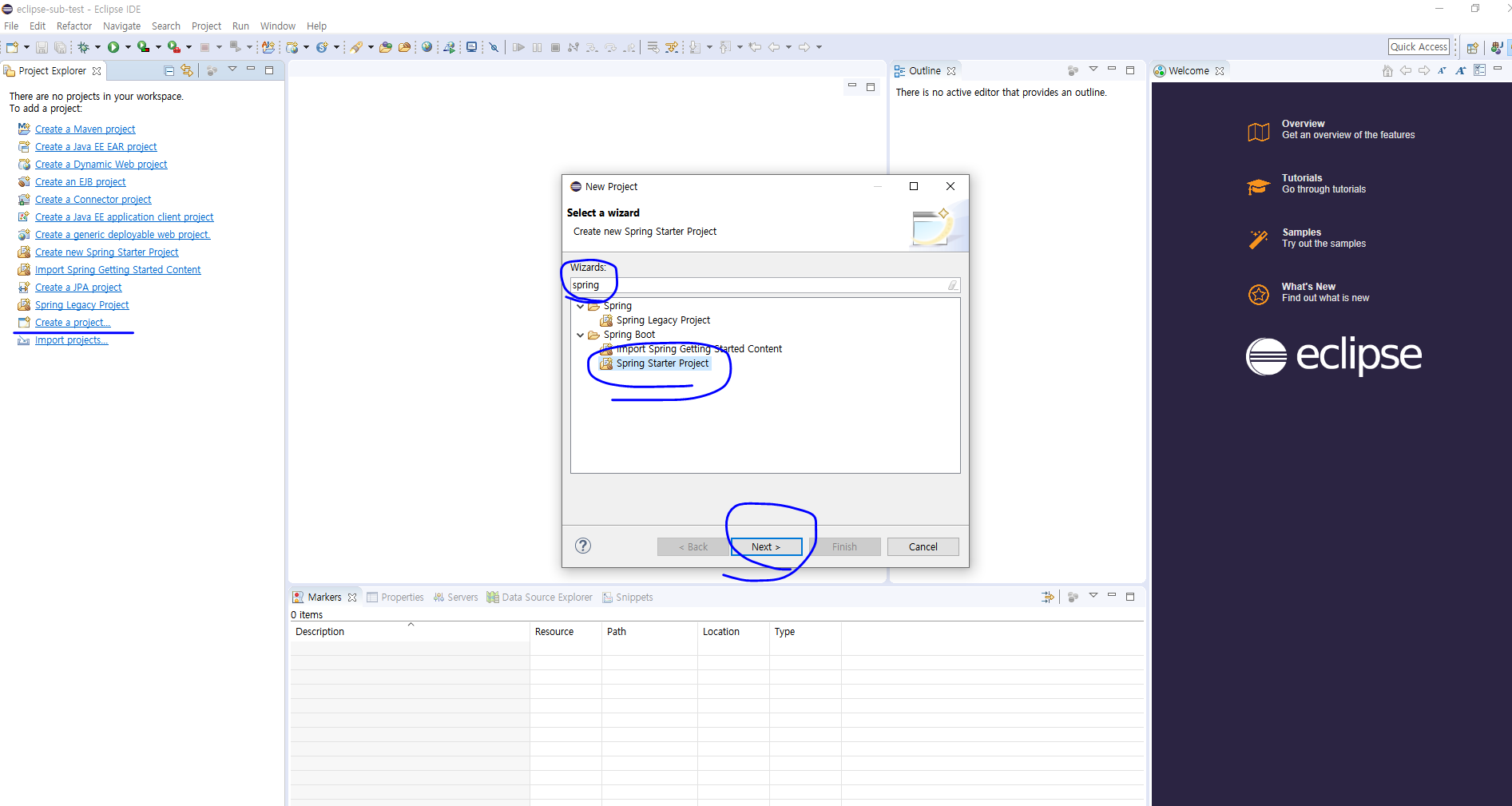The image size is (1512, 806).
Task: Click Create a Maven project link
Action: click(x=85, y=129)
